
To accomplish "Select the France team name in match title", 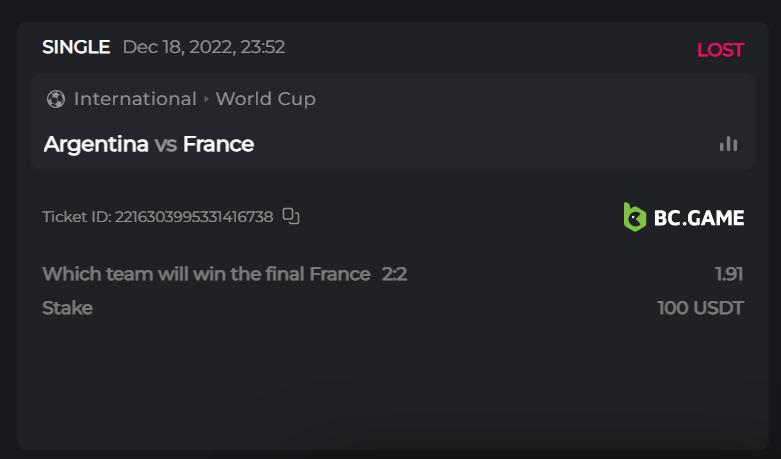I will [x=218, y=144].
